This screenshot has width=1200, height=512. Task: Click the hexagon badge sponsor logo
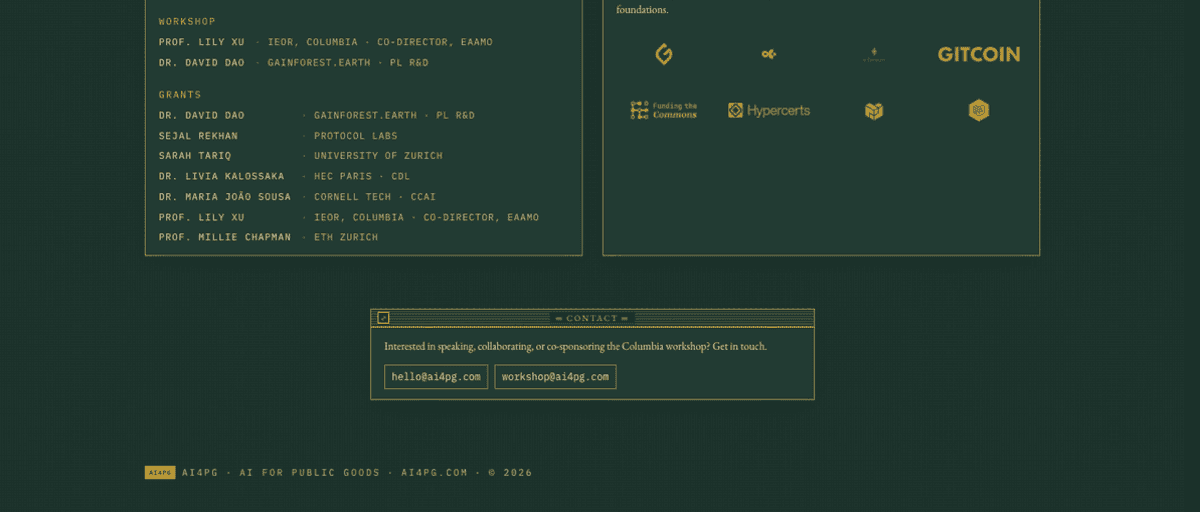(979, 110)
